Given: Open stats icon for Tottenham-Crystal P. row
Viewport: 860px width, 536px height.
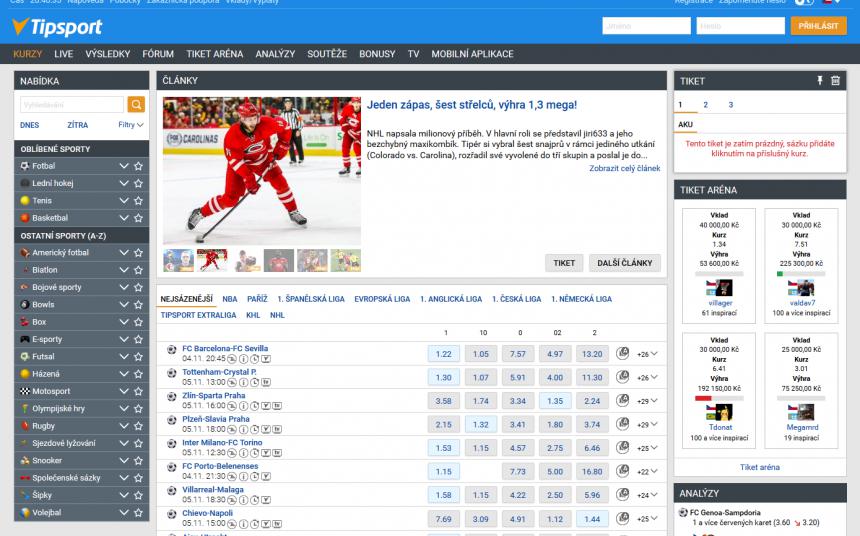Looking at the screenshot, I should pyautogui.click(x=622, y=377).
